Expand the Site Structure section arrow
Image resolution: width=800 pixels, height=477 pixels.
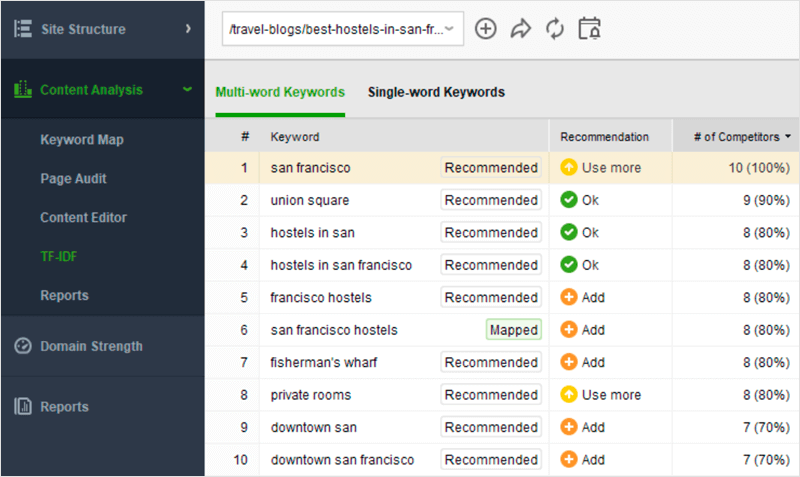coord(187,29)
